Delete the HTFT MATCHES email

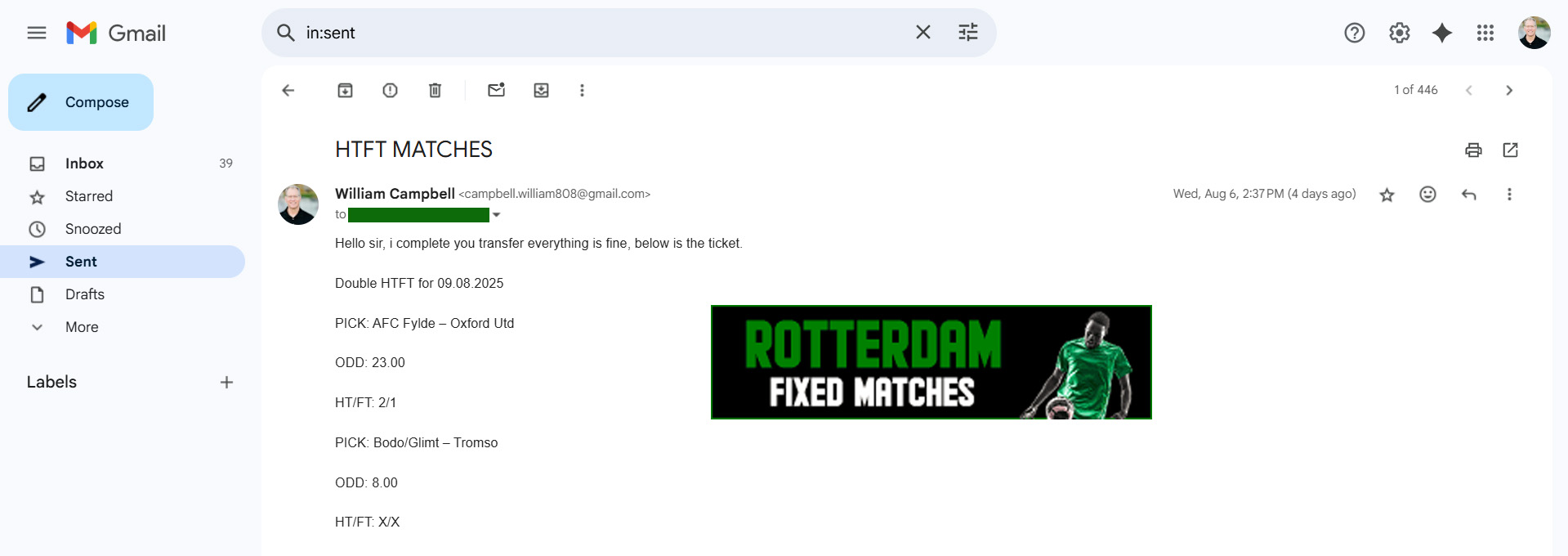[435, 90]
